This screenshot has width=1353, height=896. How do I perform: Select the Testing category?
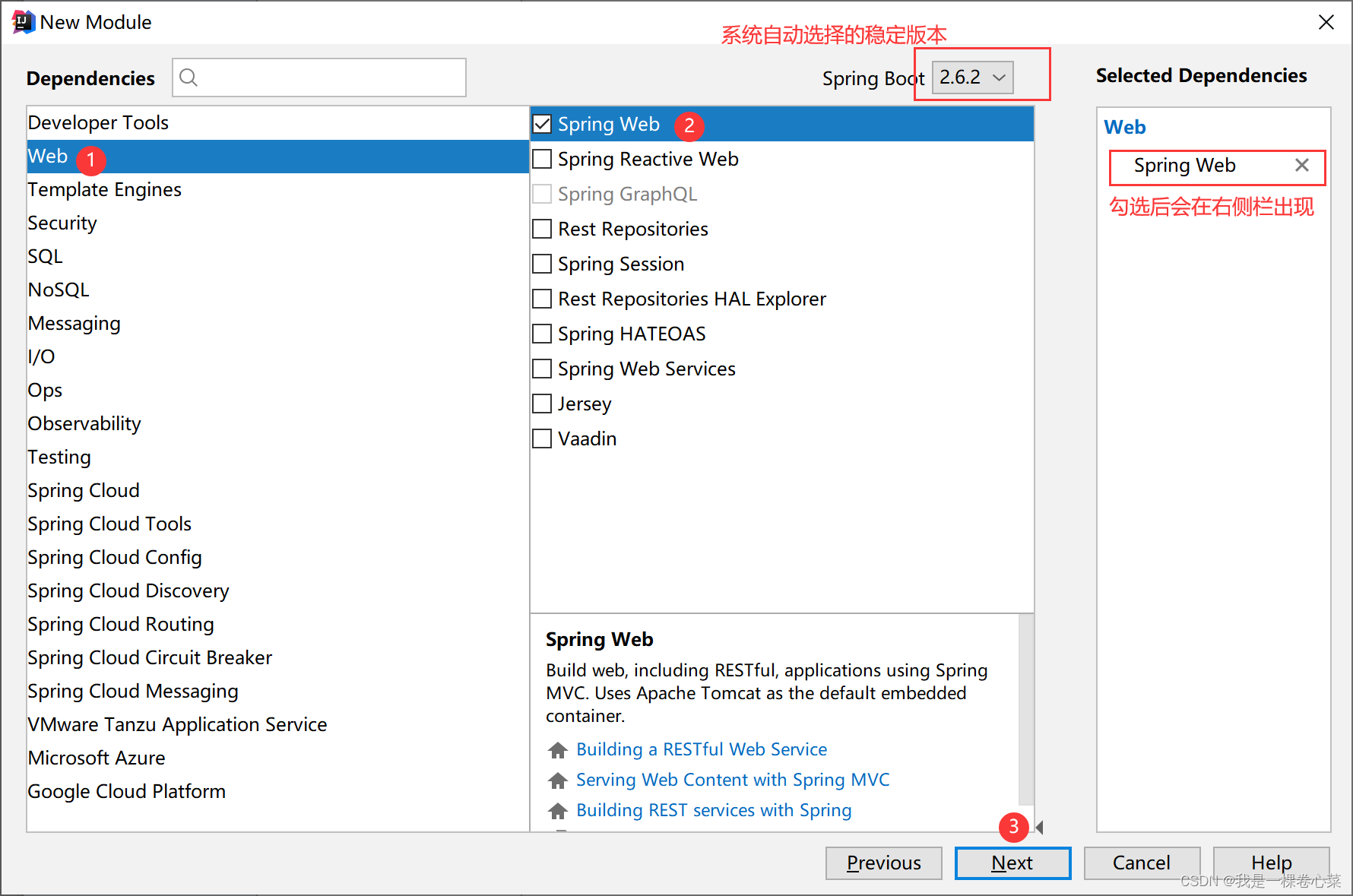coord(277,457)
